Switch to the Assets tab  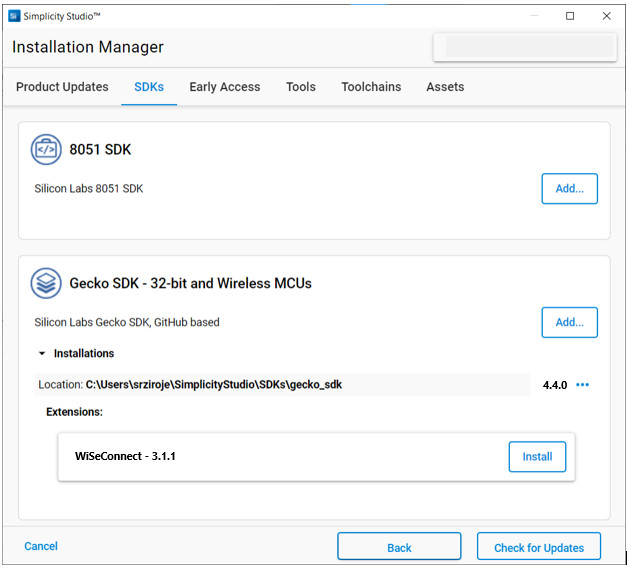[x=445, y=87]
